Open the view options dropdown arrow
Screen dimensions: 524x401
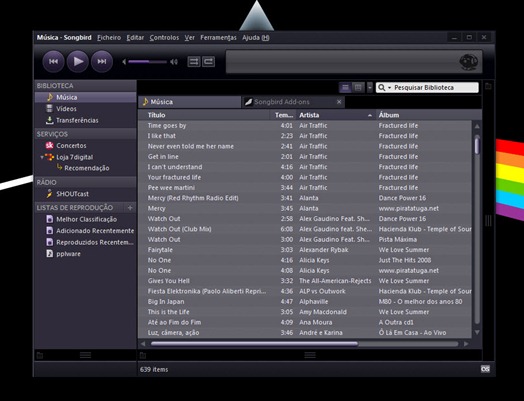[x=370, y=88]
